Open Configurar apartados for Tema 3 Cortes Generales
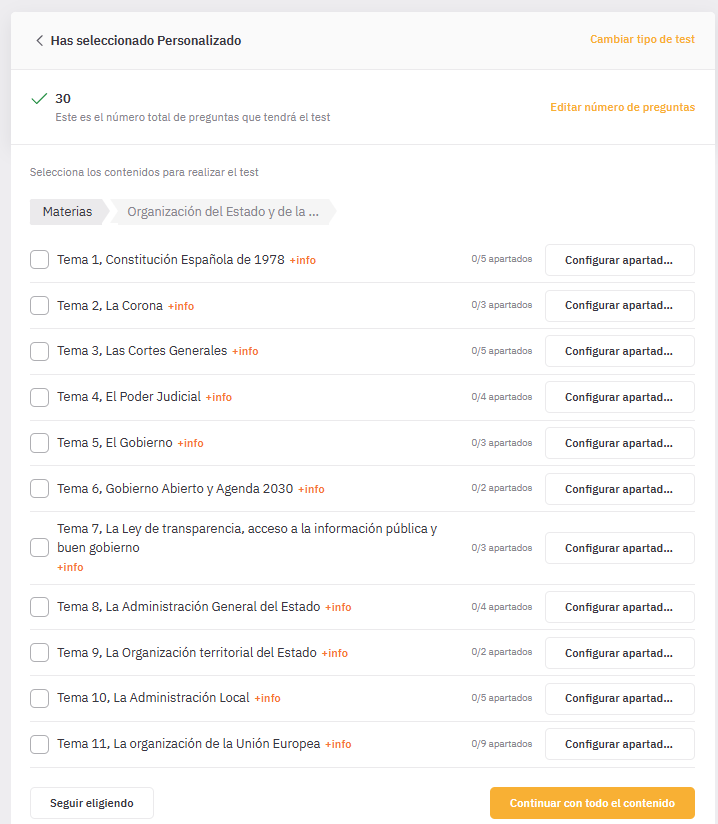The height and width of the screenshot is (824, 718). 620,351
